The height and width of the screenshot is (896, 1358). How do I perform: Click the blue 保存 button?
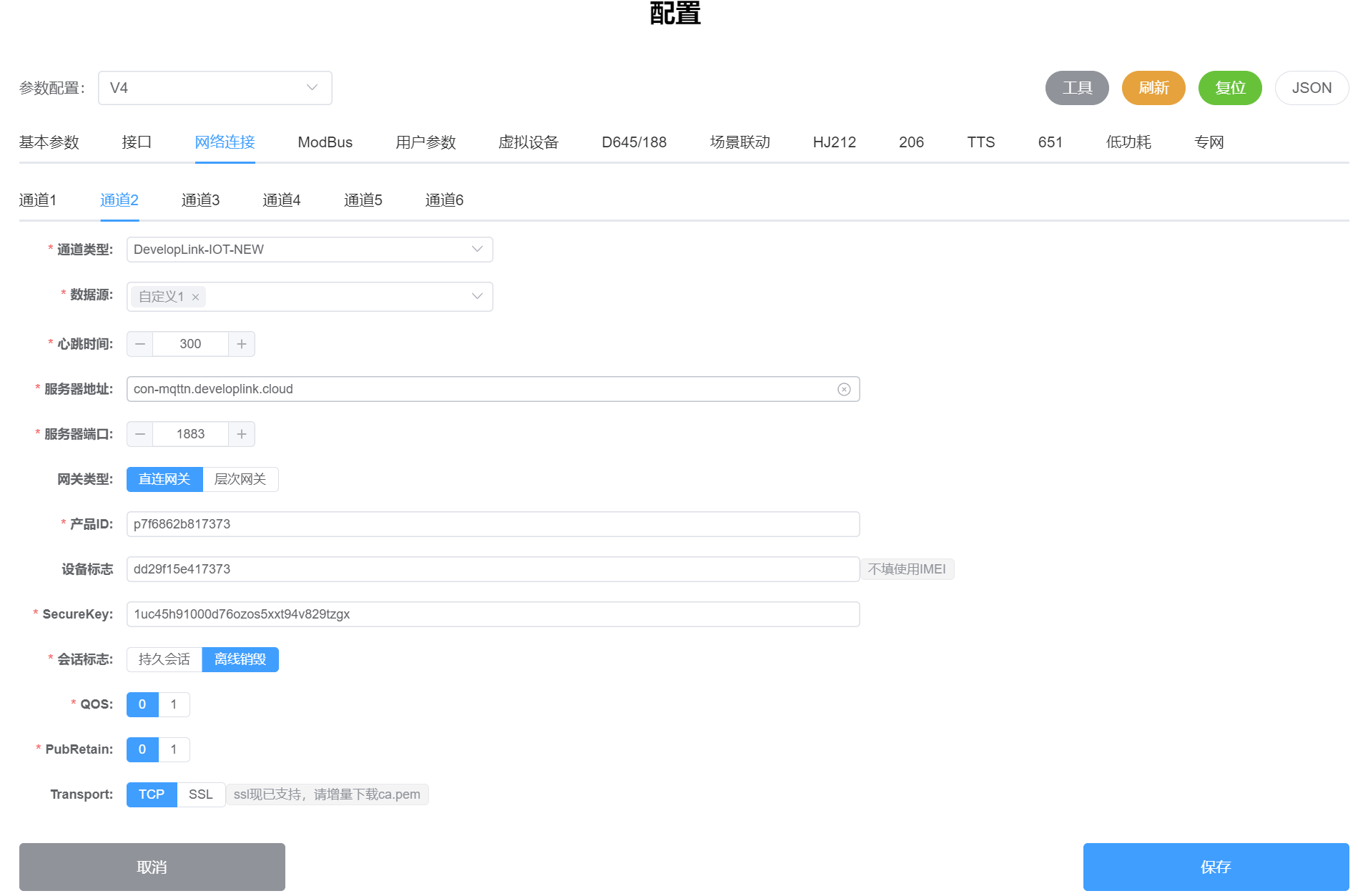1216,867
